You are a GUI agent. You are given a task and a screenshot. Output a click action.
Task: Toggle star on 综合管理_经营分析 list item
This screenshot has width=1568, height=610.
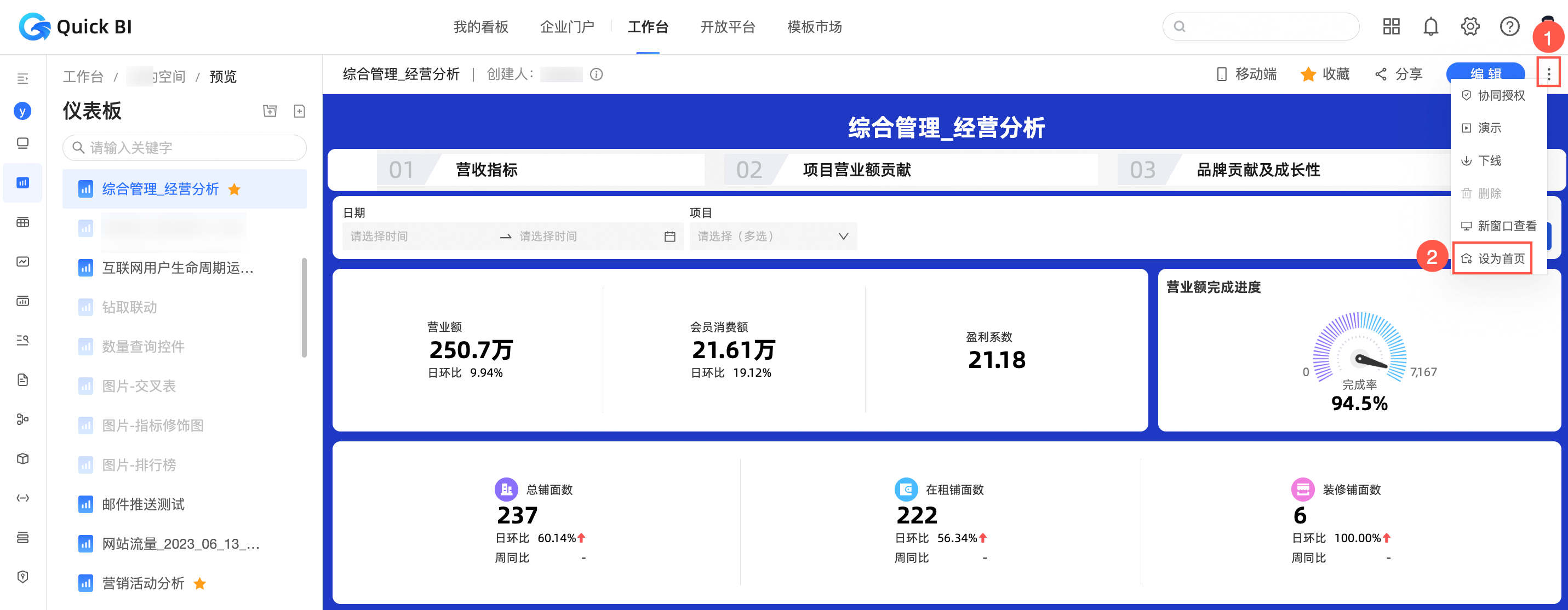[x=234, y=189]
